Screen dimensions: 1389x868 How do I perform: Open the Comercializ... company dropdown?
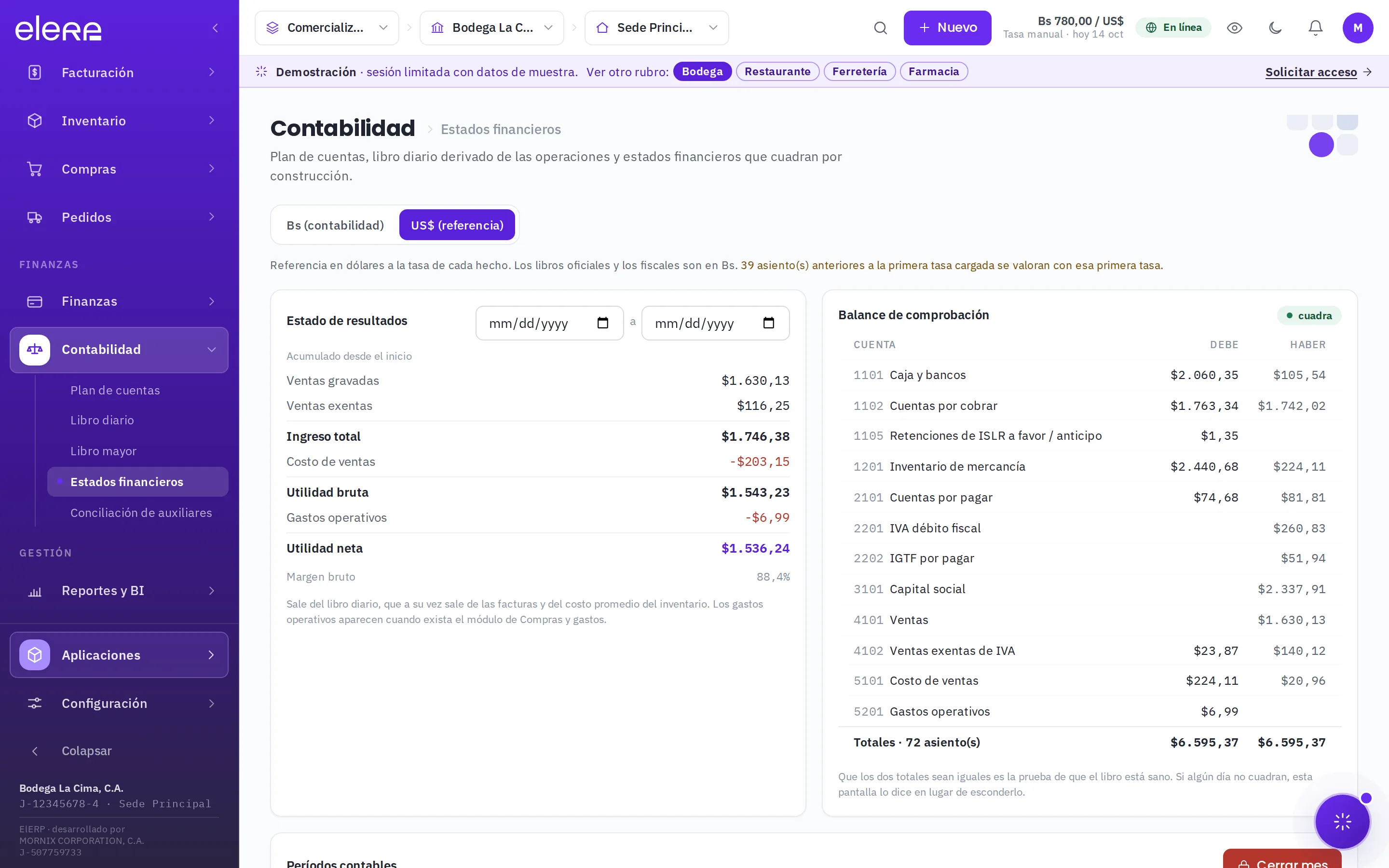click(327, 28)
